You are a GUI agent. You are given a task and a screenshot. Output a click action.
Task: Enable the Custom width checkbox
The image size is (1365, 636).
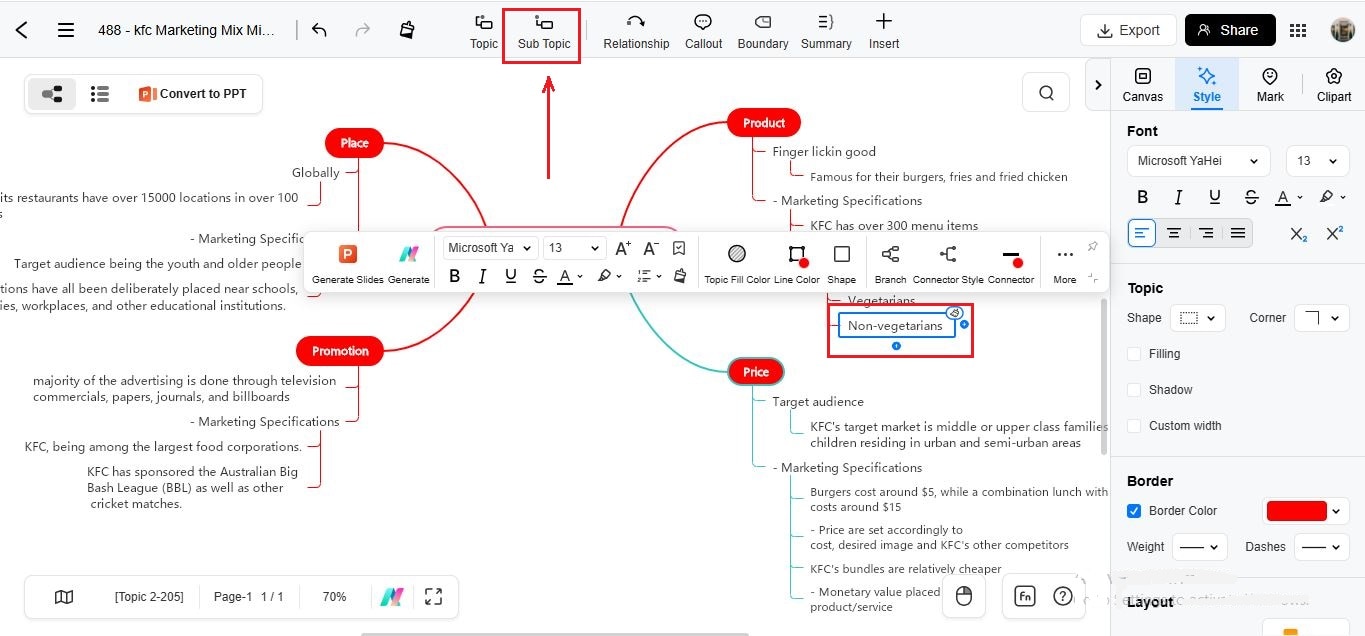(x=1134, y=426)
